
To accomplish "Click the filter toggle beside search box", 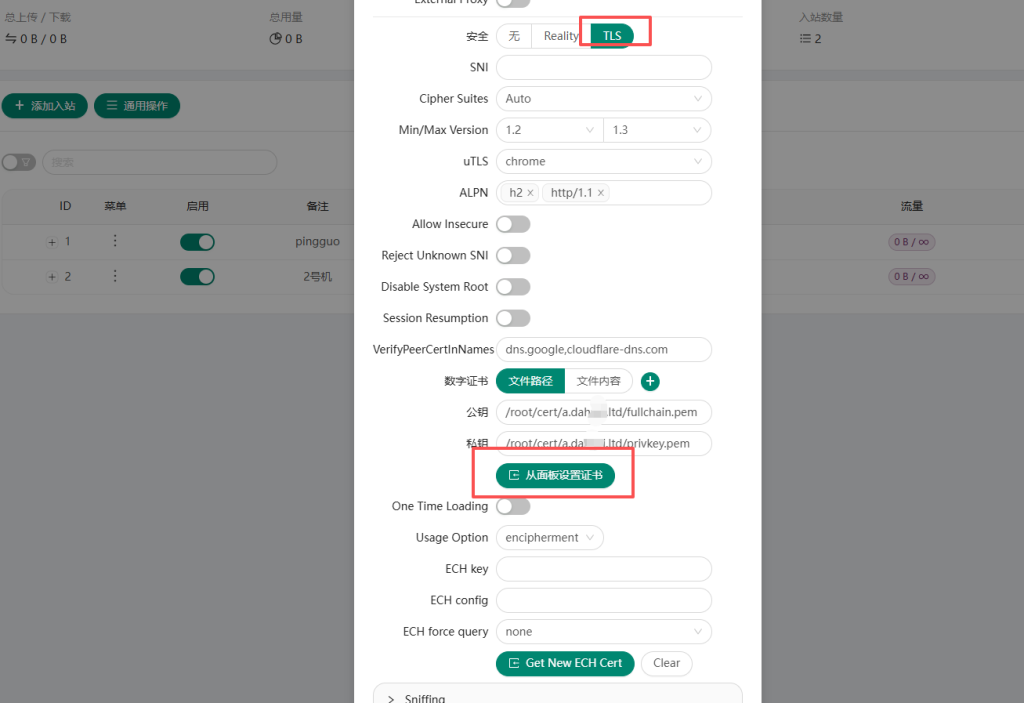I will (18, 162).
